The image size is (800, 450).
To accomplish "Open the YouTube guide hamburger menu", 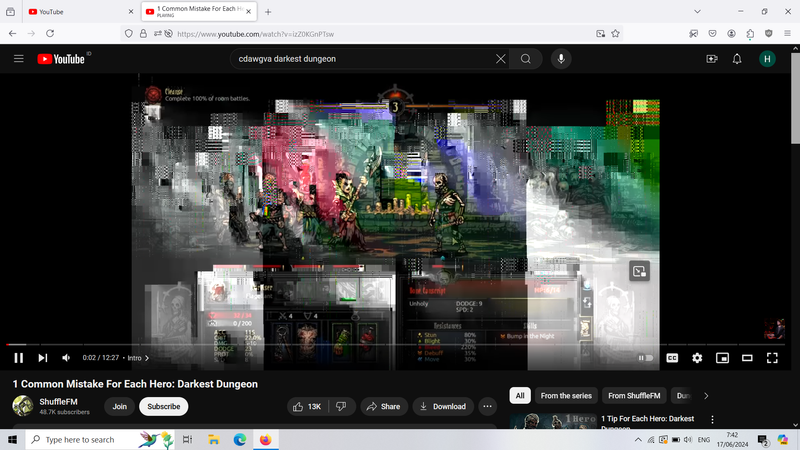I will 18,59.
